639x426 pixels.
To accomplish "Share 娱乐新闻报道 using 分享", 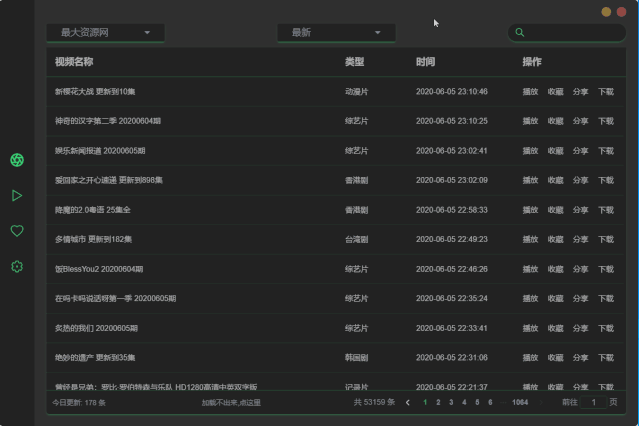I will [580, 151].
